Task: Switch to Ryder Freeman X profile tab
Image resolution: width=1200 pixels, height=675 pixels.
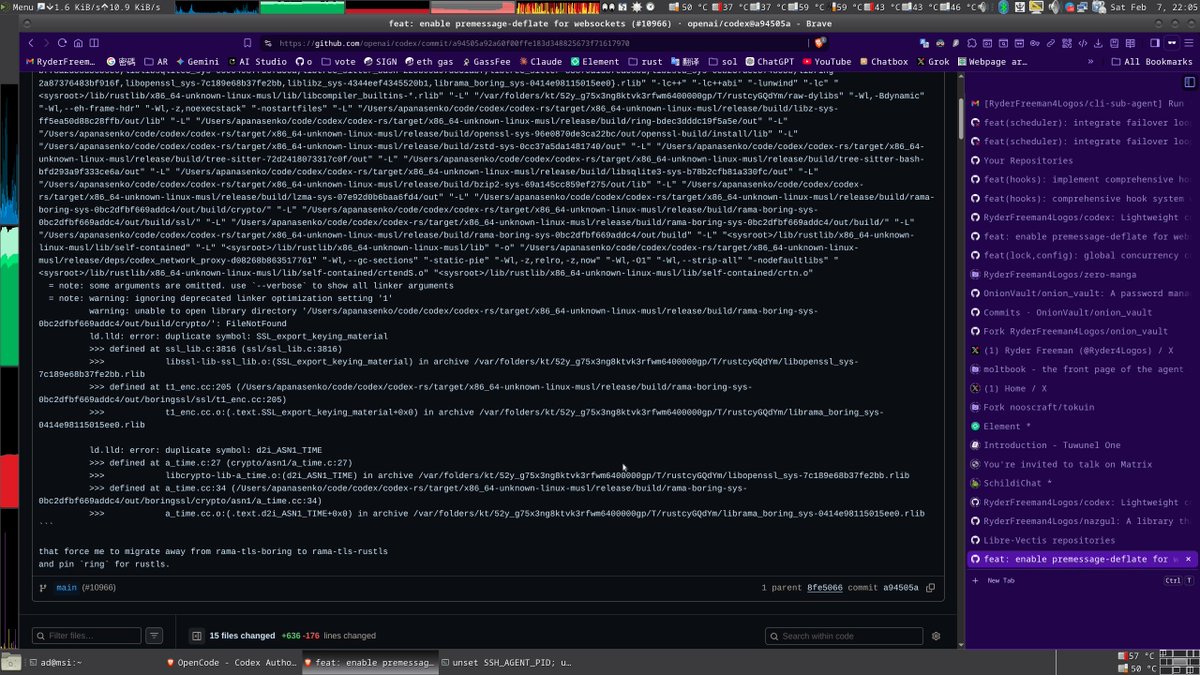Action: click(1081, 350)
